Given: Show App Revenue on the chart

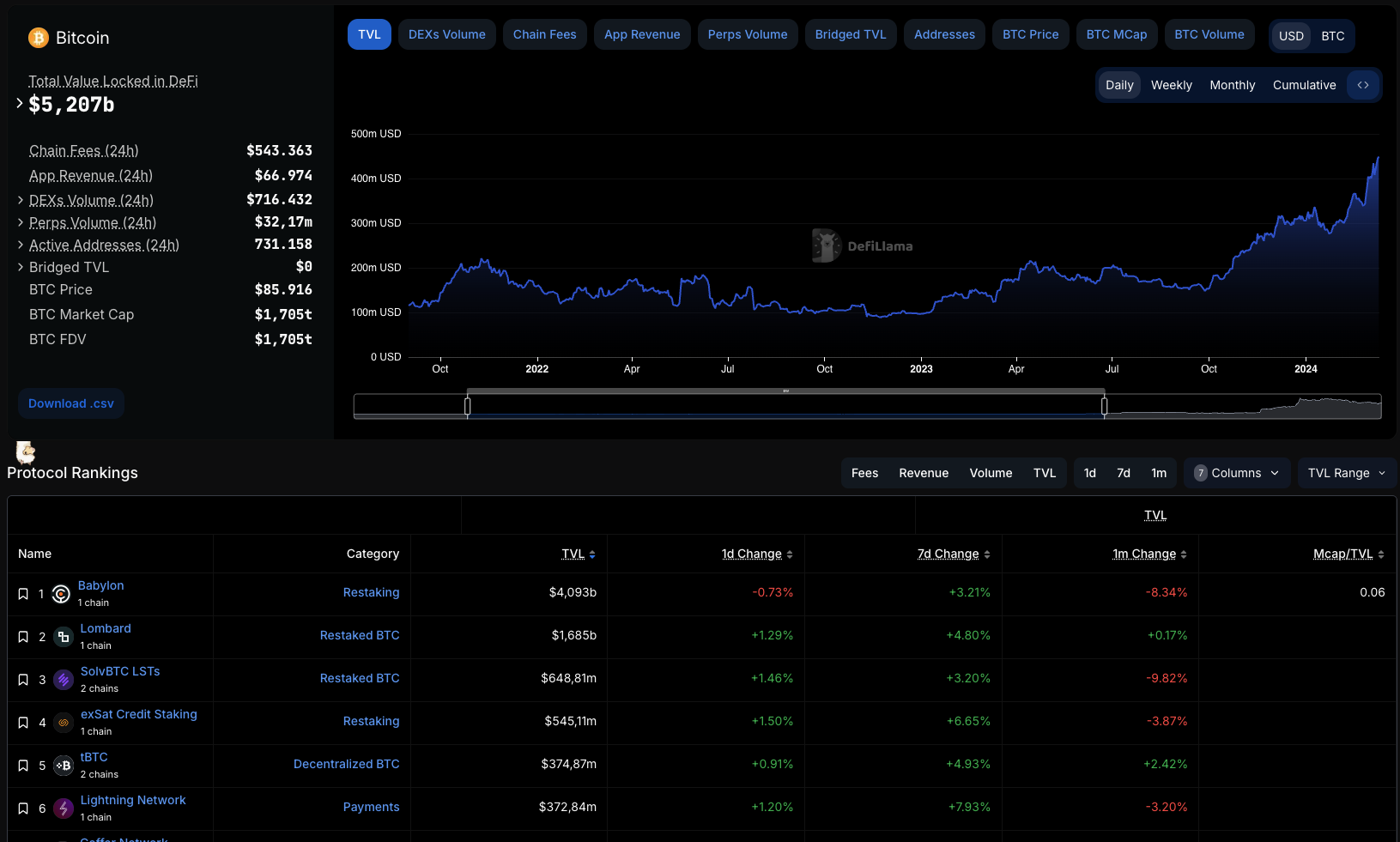Looking at the screenshot, I should [642, 34].
